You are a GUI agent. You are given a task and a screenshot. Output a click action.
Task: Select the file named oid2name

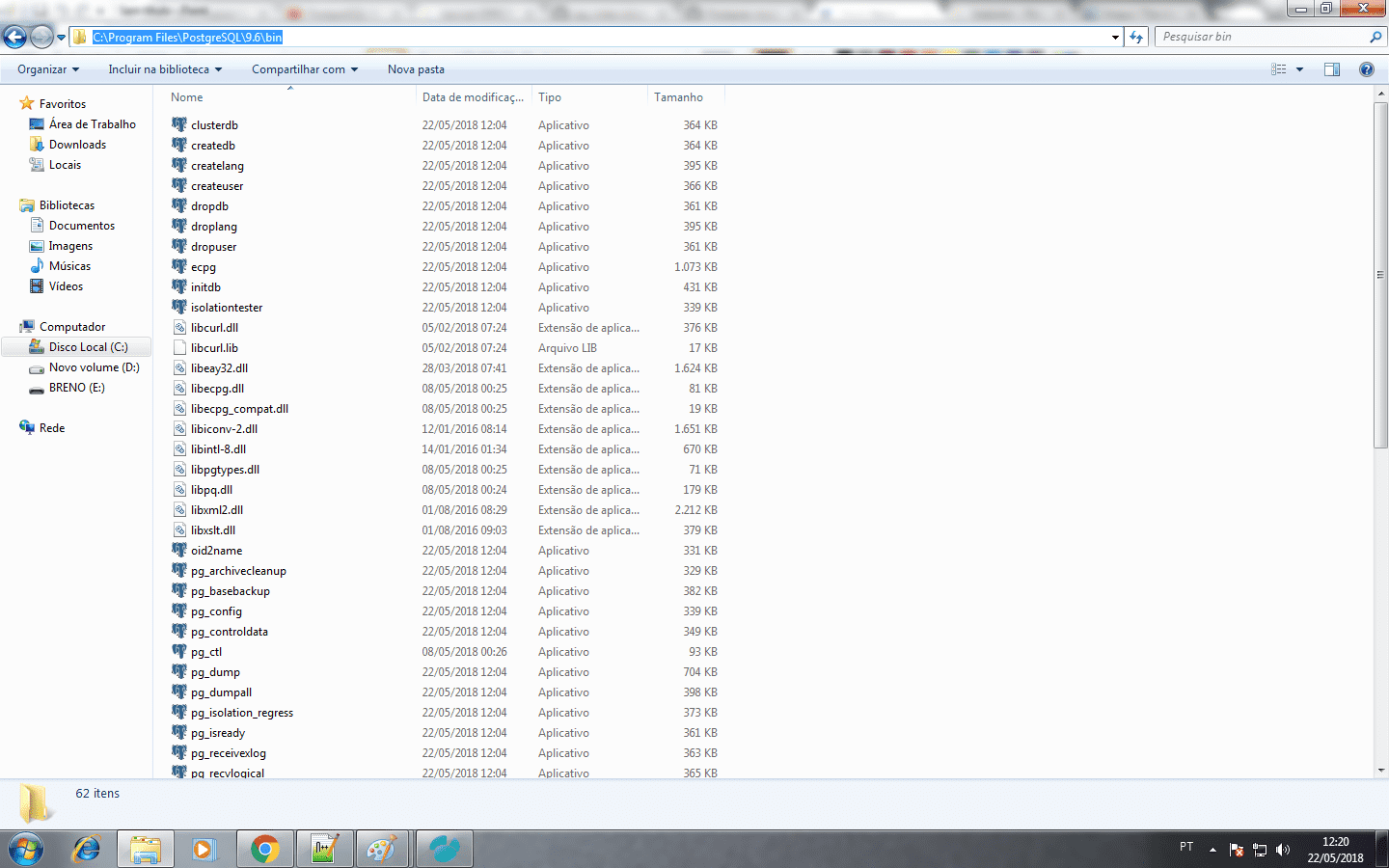tap(216, 550)
